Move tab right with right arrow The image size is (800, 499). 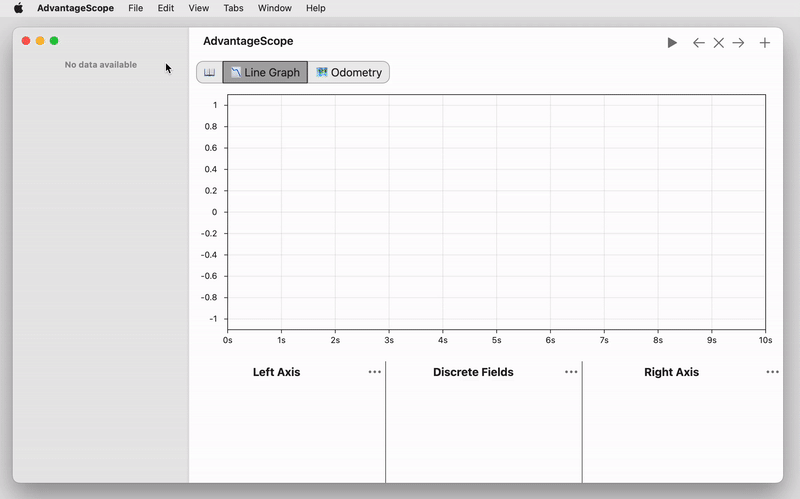click(738, 43)
